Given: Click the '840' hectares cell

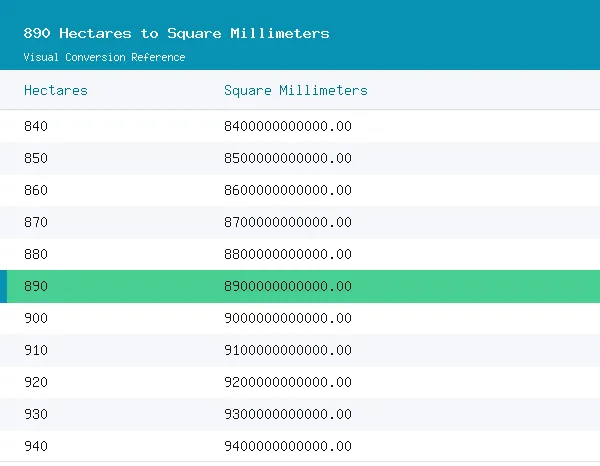Looking at the screenshot, I should coord(36,126).
